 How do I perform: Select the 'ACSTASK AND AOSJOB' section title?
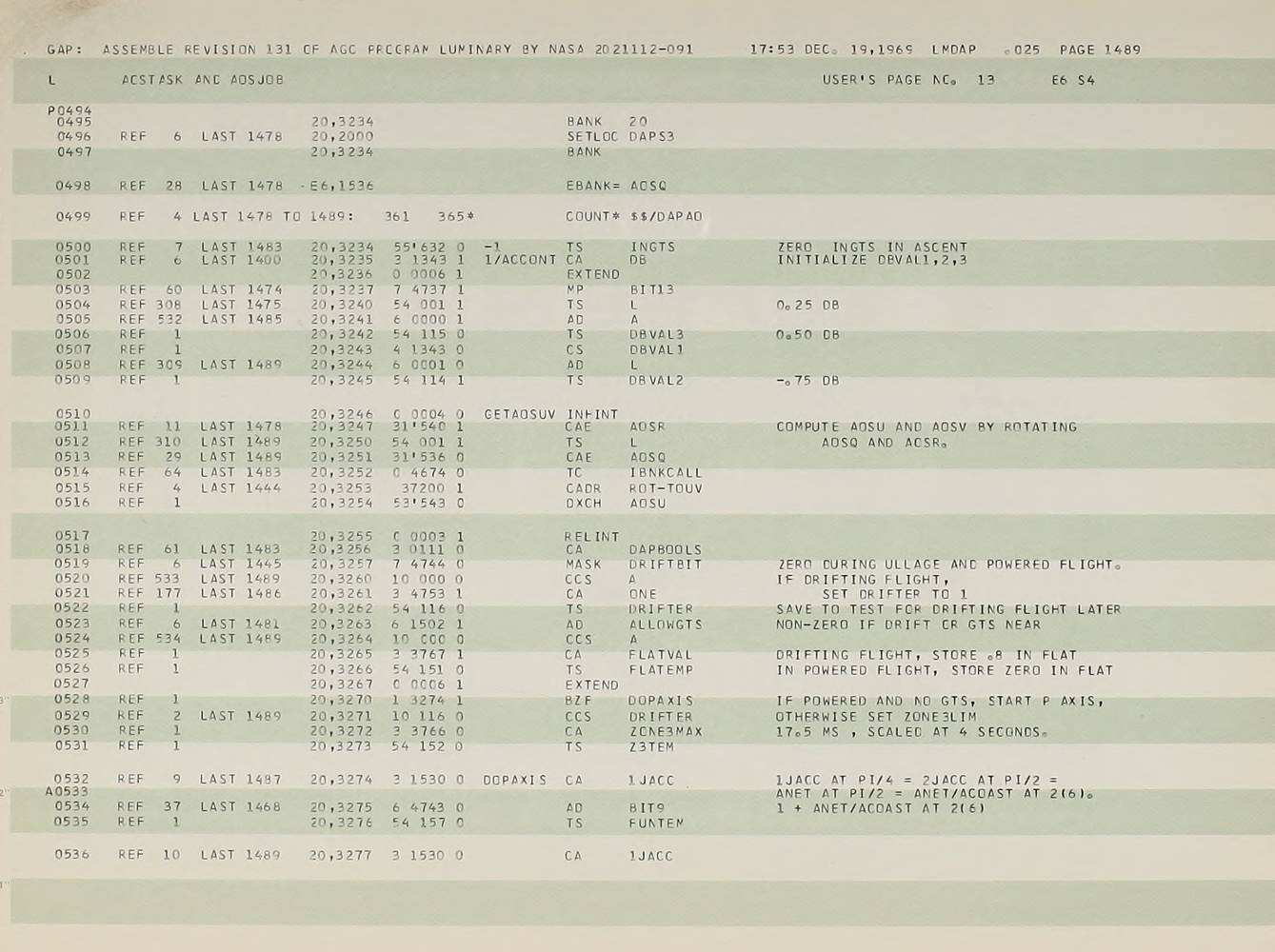pos(203,80)
